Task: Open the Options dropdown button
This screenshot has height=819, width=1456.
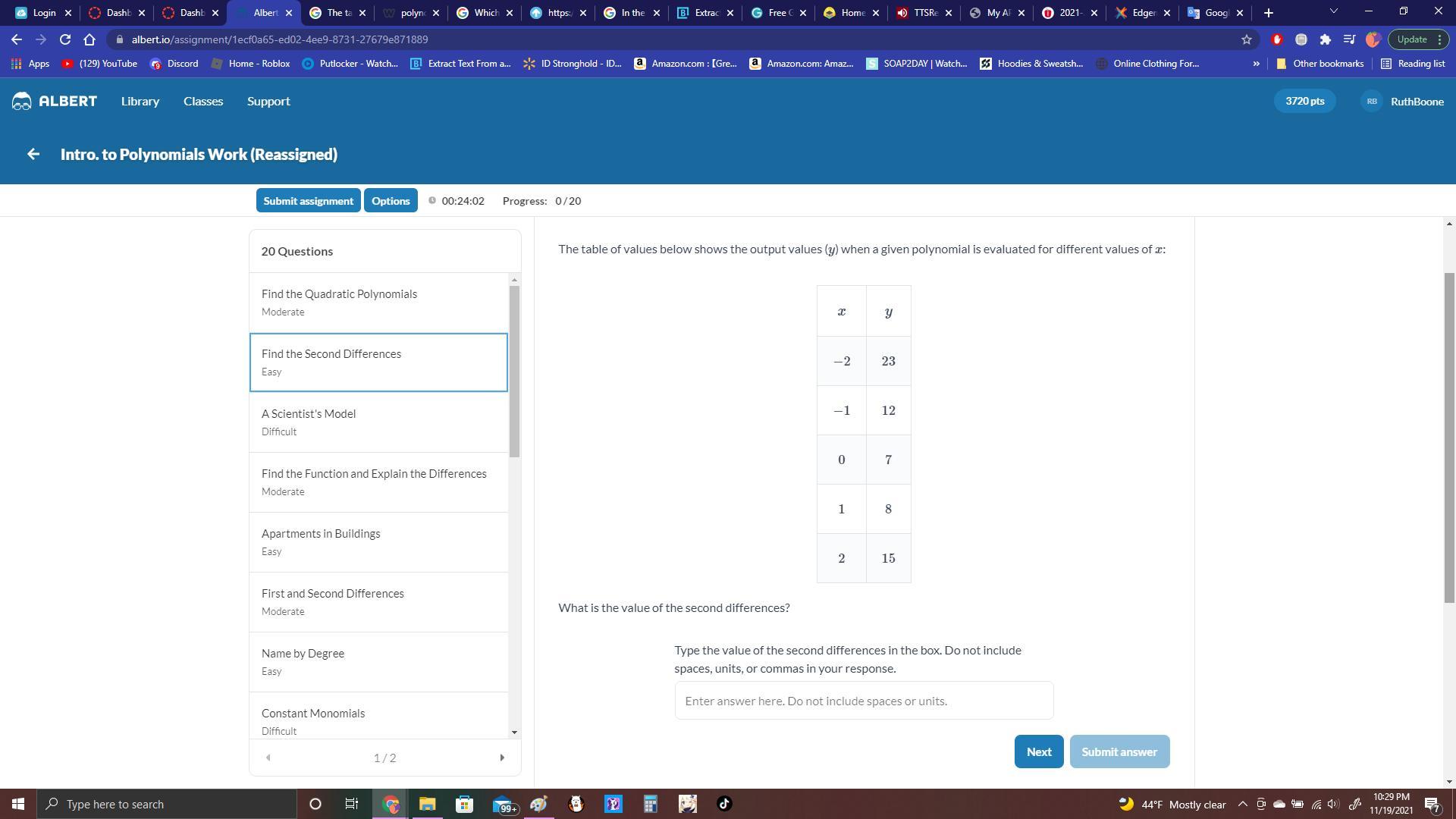Action: point(391,201)
